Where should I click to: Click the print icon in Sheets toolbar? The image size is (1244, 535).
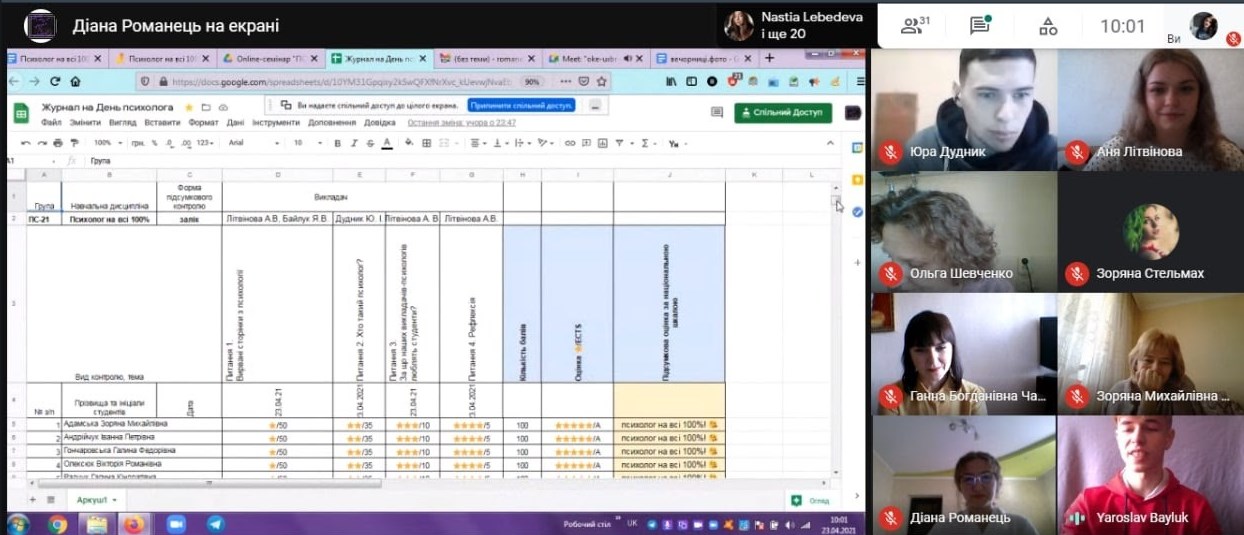pyautogui.click(x=59, y=143)
